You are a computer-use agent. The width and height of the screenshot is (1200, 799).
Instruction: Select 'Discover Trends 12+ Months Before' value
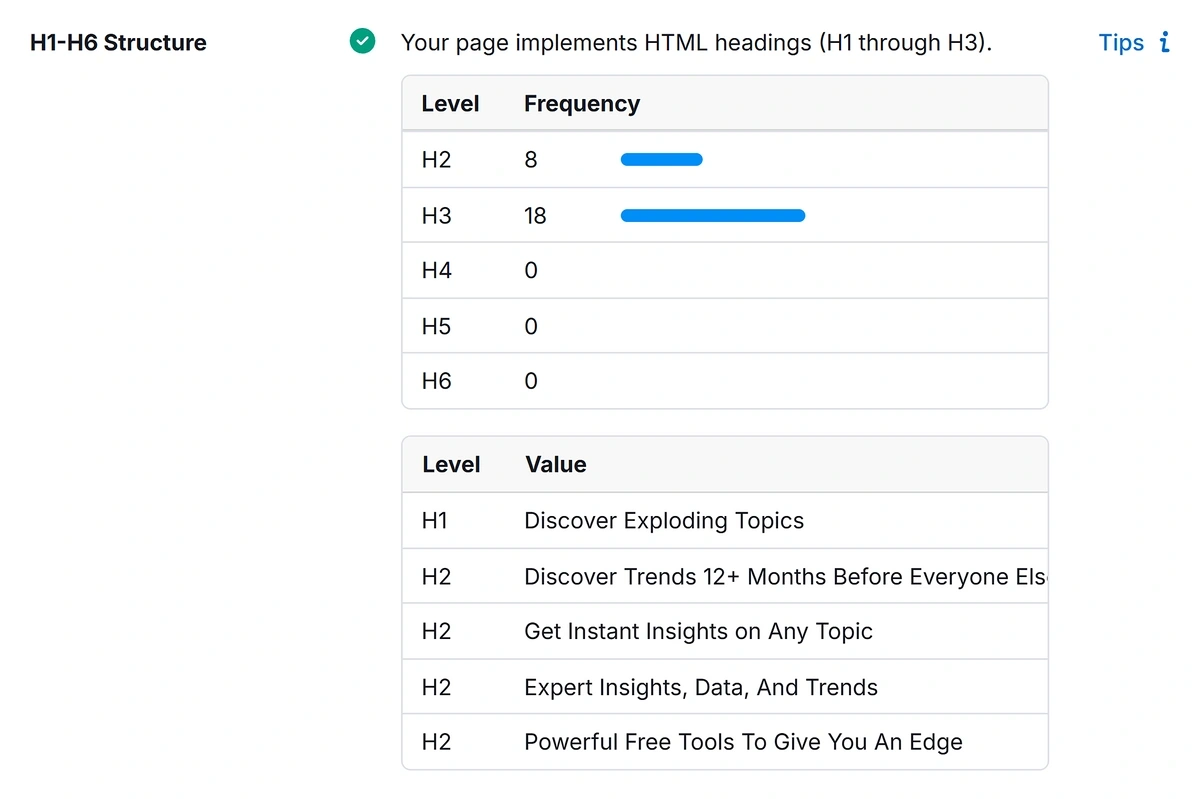pyautogui.click(x=785, y=577)
